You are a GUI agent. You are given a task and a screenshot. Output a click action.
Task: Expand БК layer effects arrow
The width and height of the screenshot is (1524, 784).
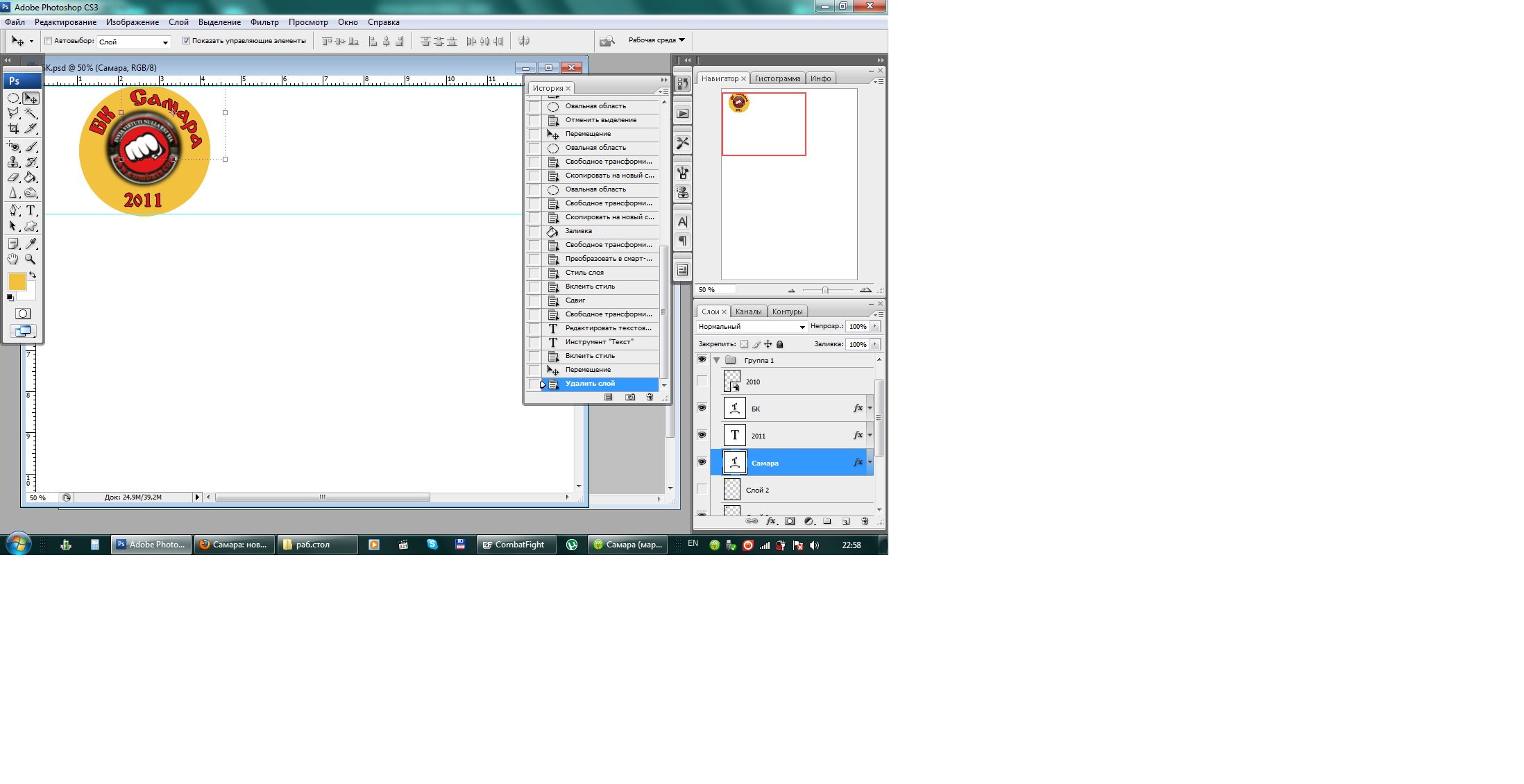pyautogui.click(x=870, y=409)
